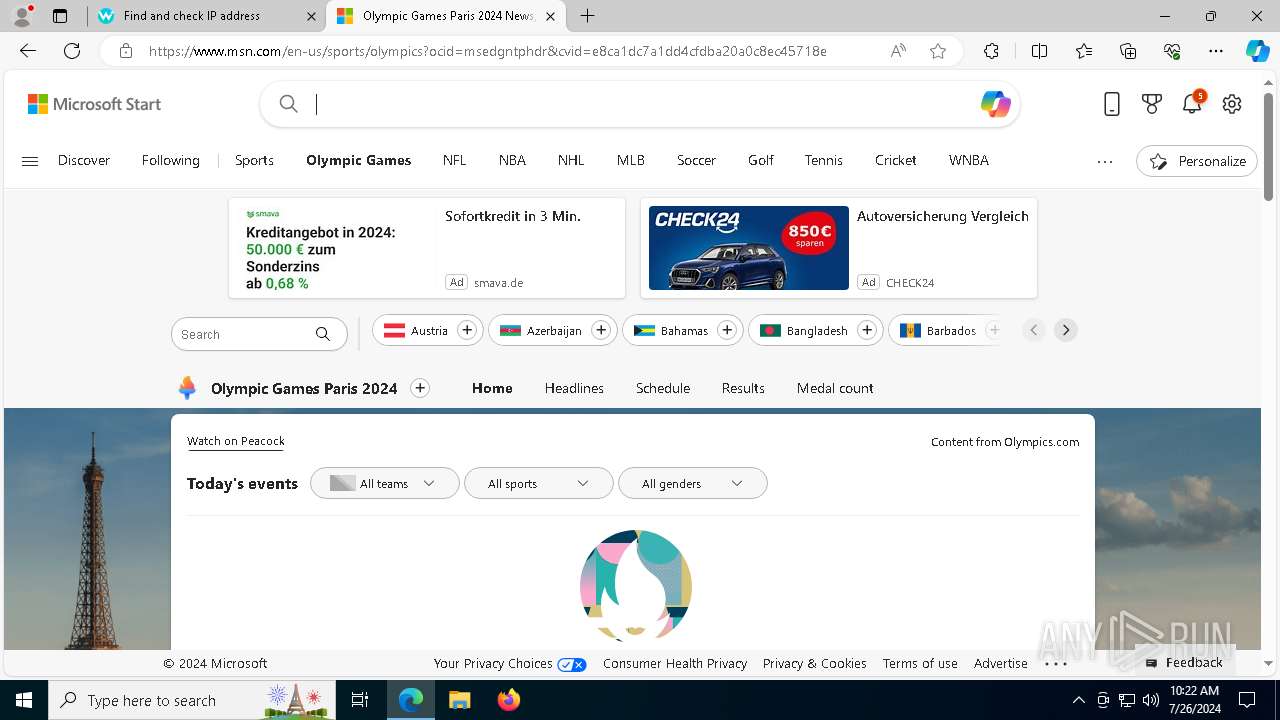View site information lock icon

click(x=125, y=51)
